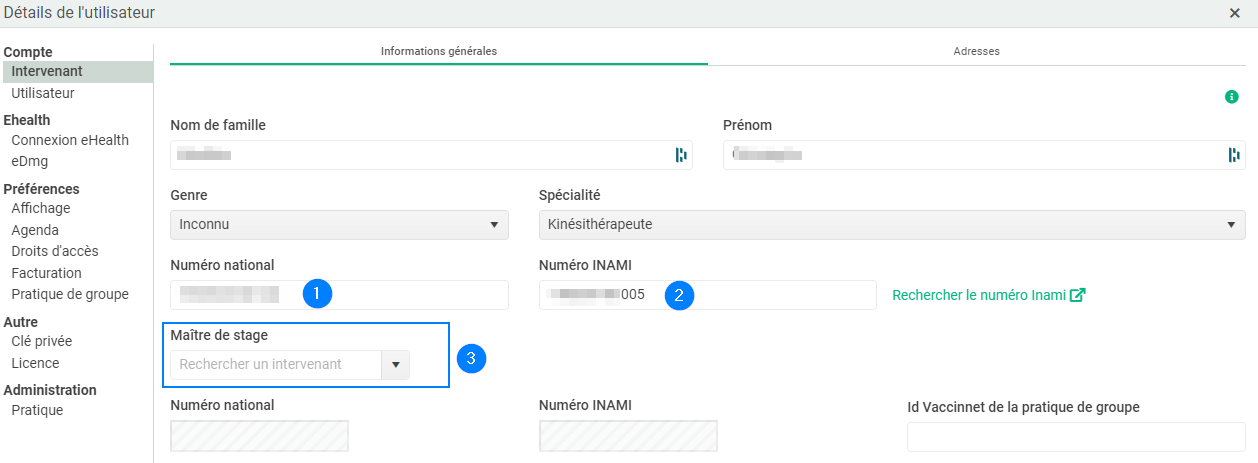
Task: Close the Détails de l'utilisateur dialog
Action: (x=1235, y=13)
